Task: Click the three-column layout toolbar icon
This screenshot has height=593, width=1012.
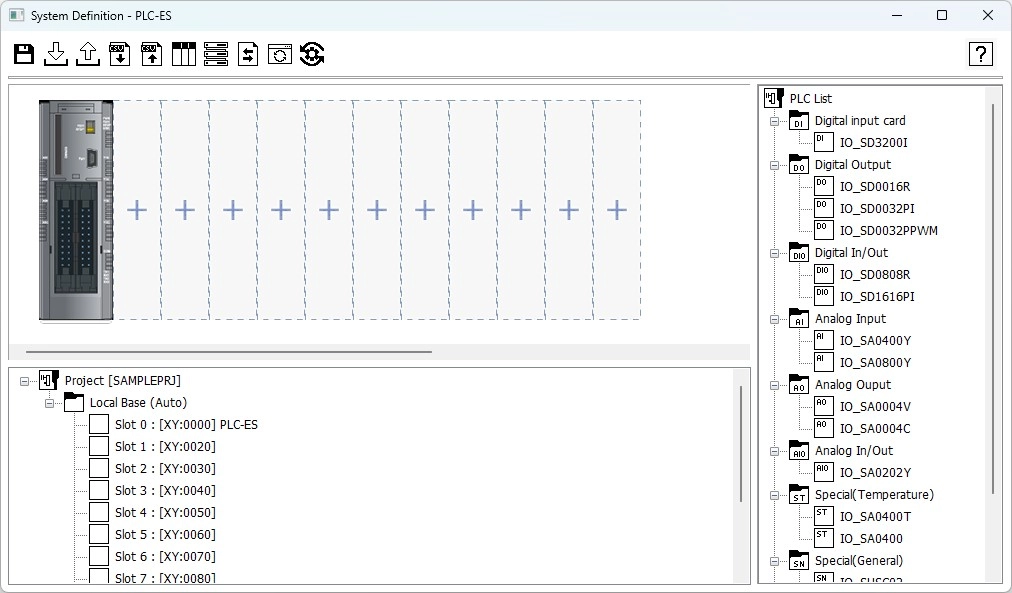Action: [183, 54]
